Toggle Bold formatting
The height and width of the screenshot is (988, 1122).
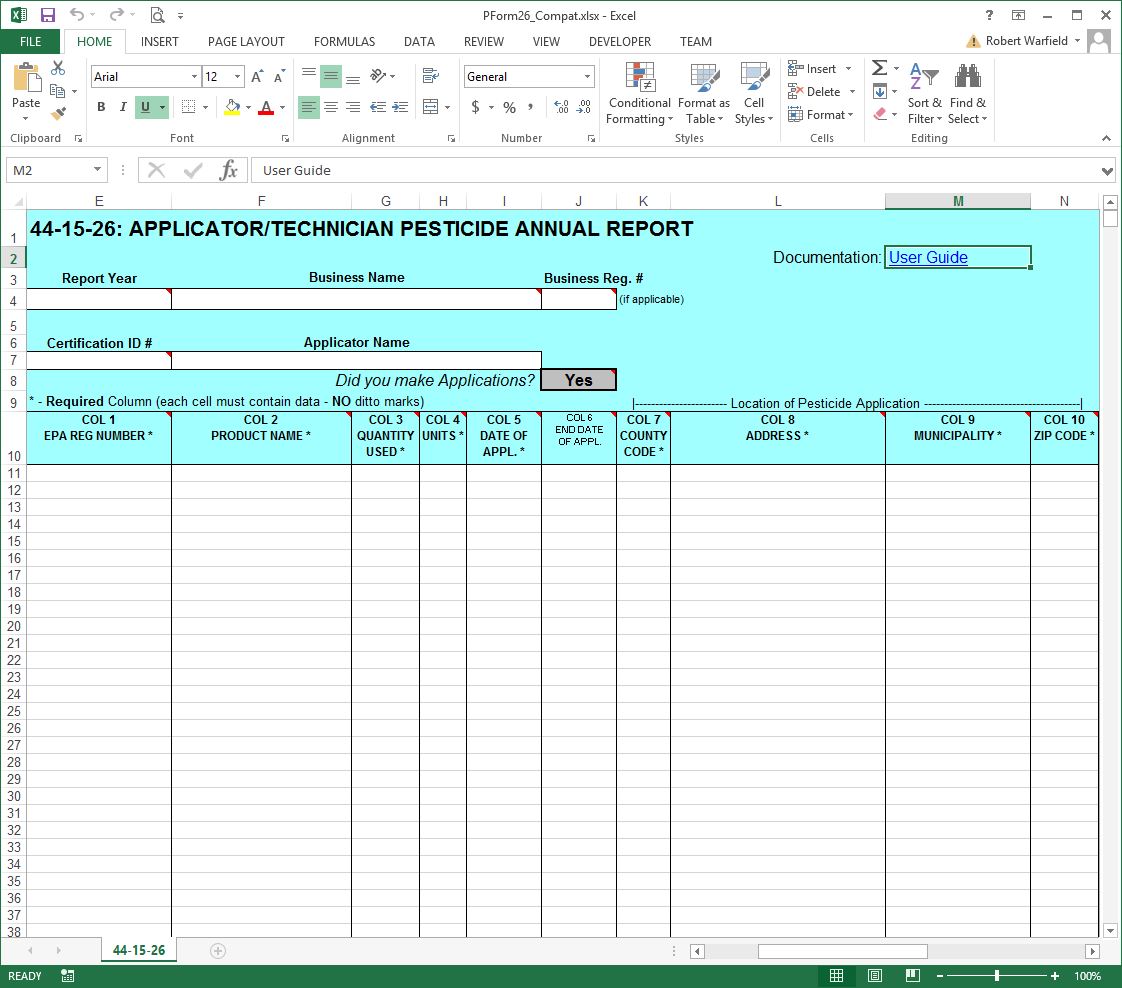[101, 107]
